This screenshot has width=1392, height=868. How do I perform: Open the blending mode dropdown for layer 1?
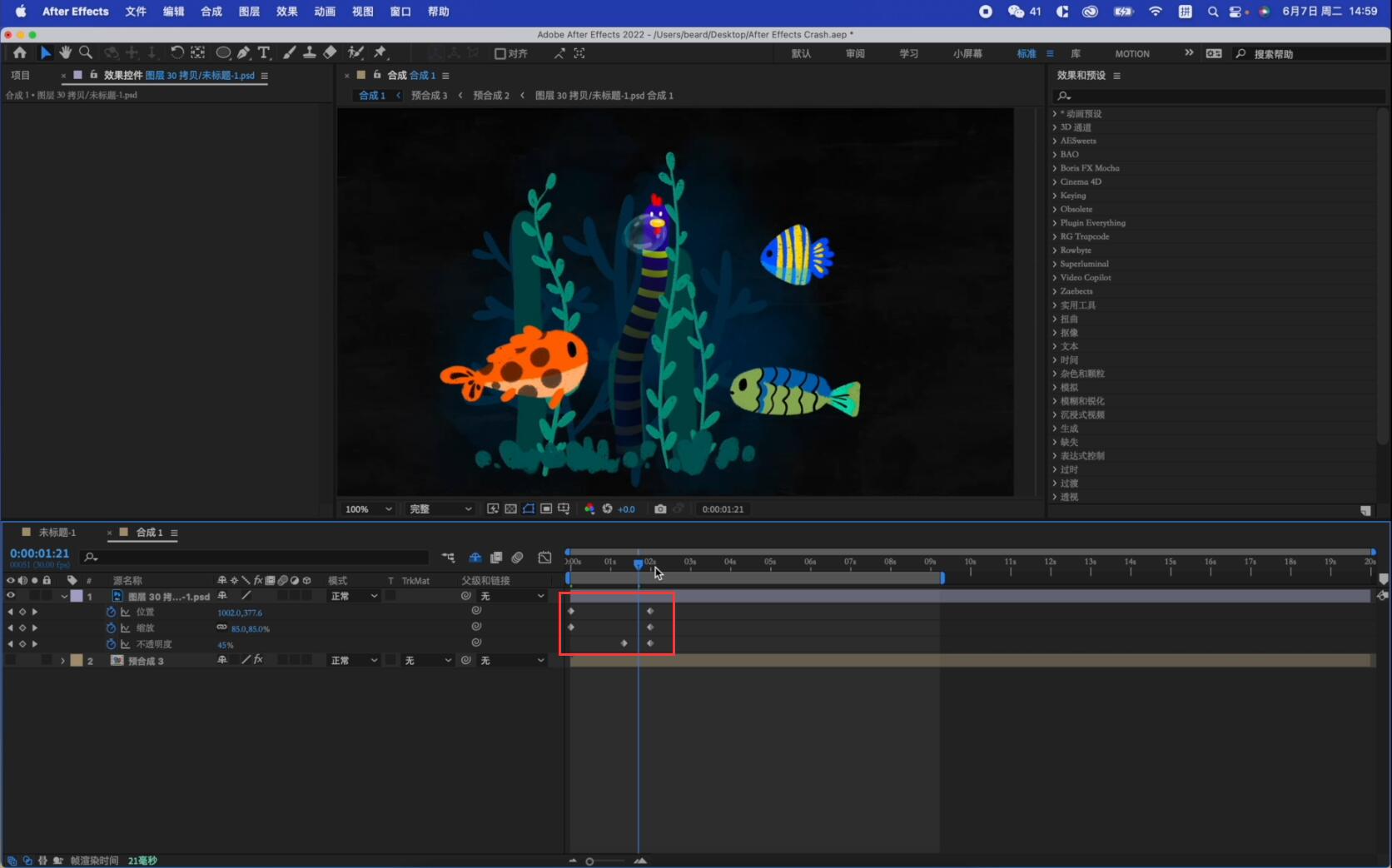tap(354, 596)
